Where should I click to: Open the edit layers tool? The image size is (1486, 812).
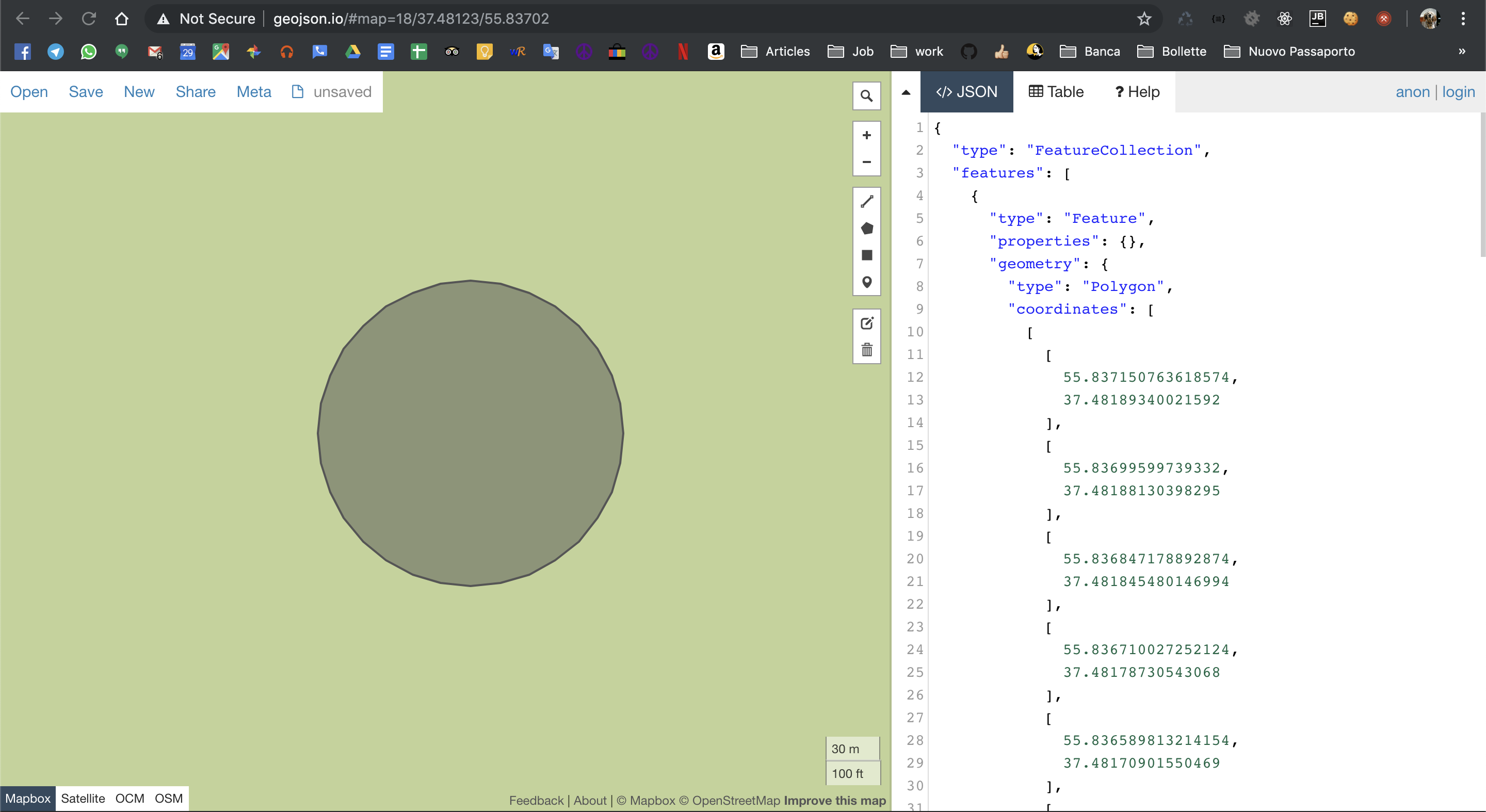(x=866, y=323)
